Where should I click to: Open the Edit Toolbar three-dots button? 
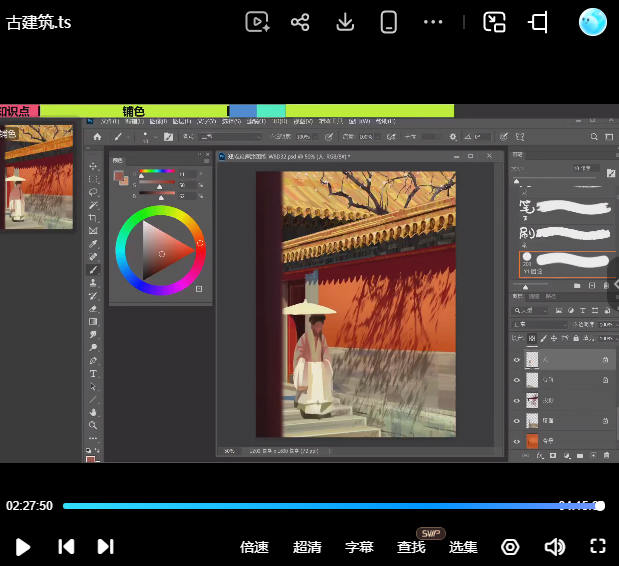click(93, 438)
